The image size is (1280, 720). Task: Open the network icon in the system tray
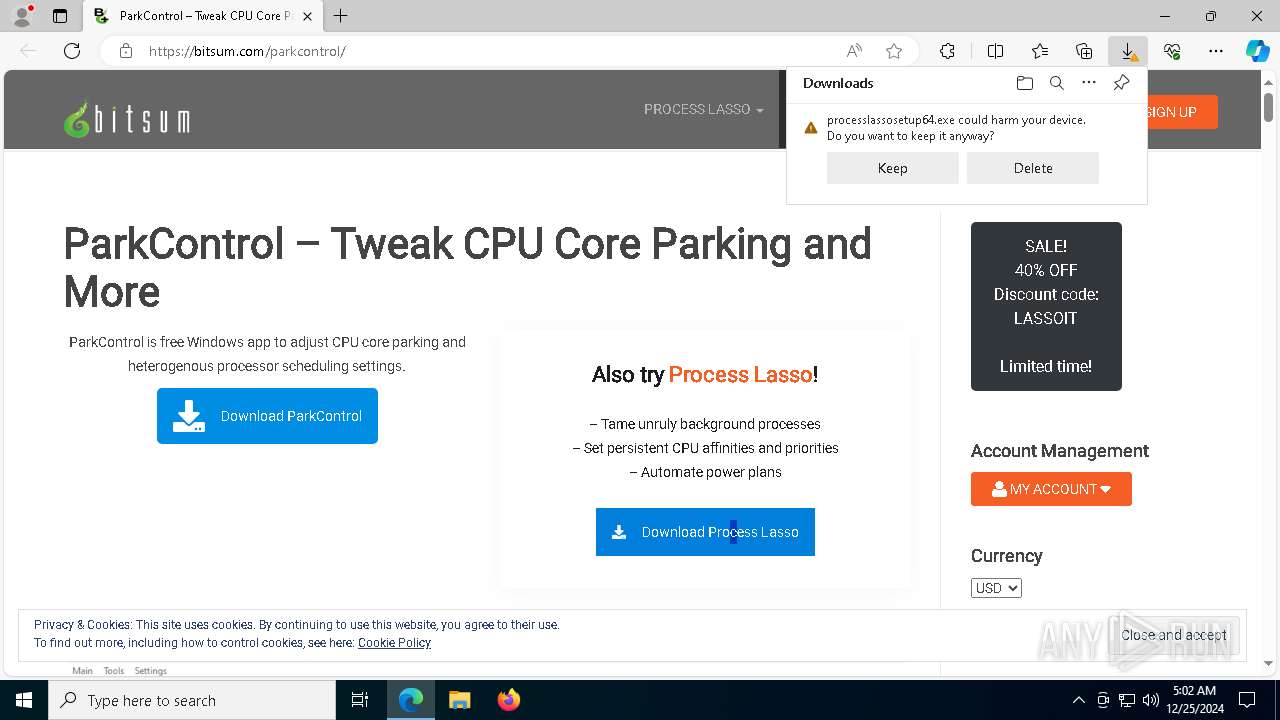pos(1127,700)
